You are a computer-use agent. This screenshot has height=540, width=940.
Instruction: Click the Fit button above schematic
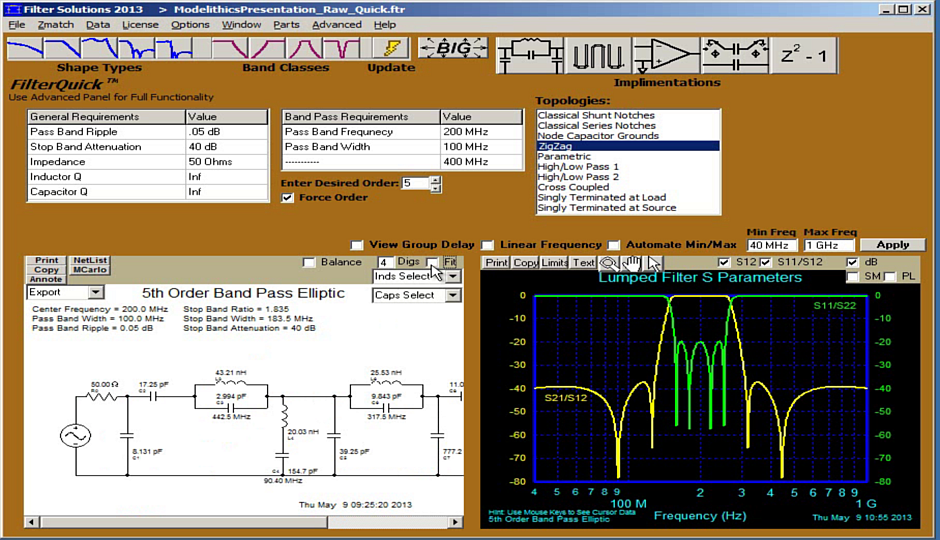point(450,262)
